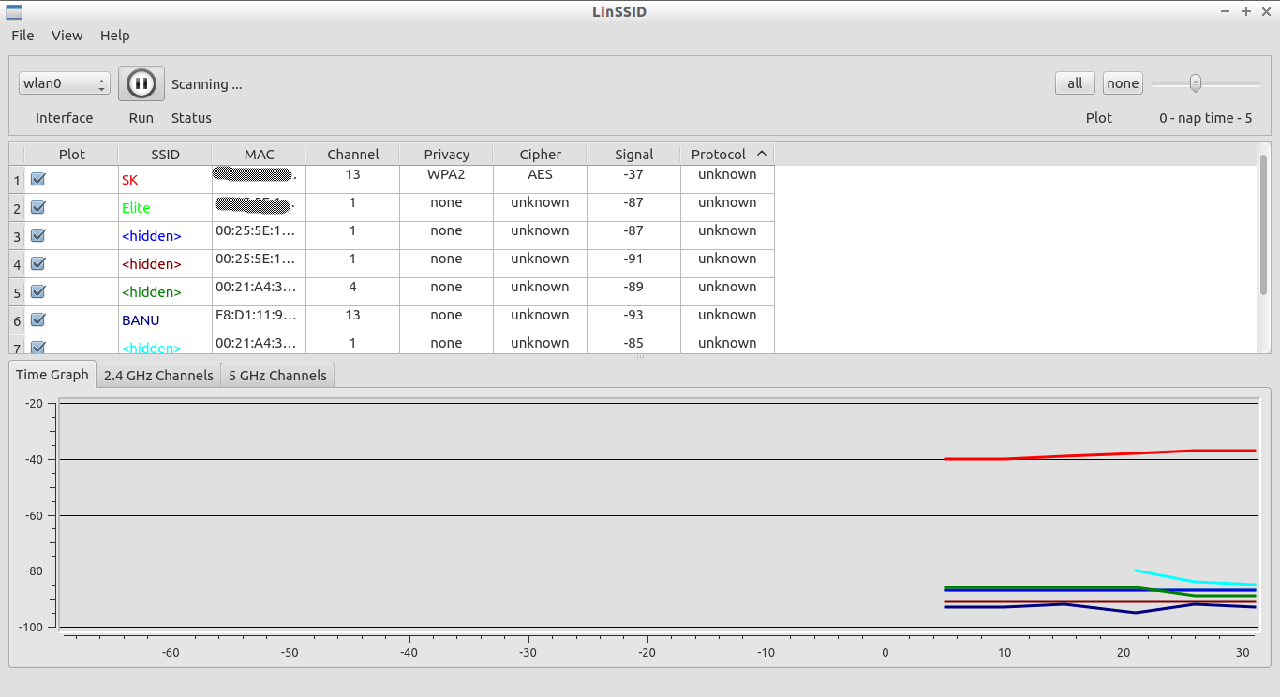The width and height of the screenshot is (1280, 697).
Task: Click the Signal column header to sort
Action: [x=634, y=154]
